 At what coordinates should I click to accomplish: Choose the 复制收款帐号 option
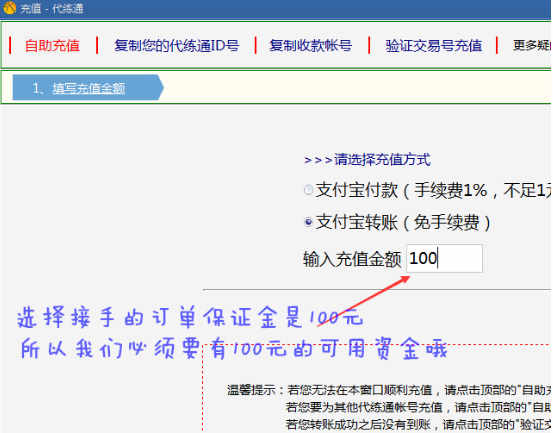310,46
